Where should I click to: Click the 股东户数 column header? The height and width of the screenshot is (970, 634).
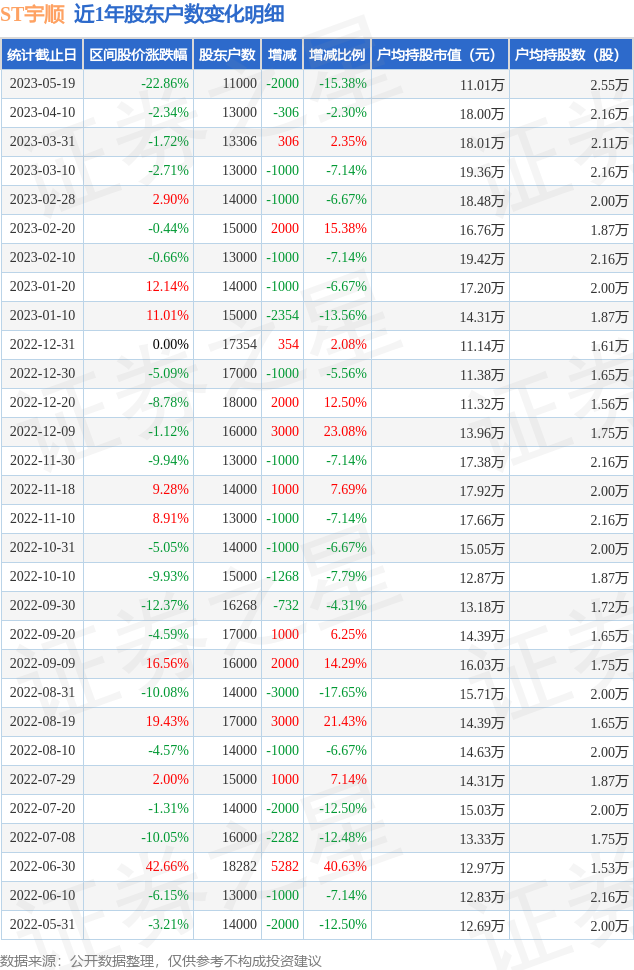[x=227, y=55]
